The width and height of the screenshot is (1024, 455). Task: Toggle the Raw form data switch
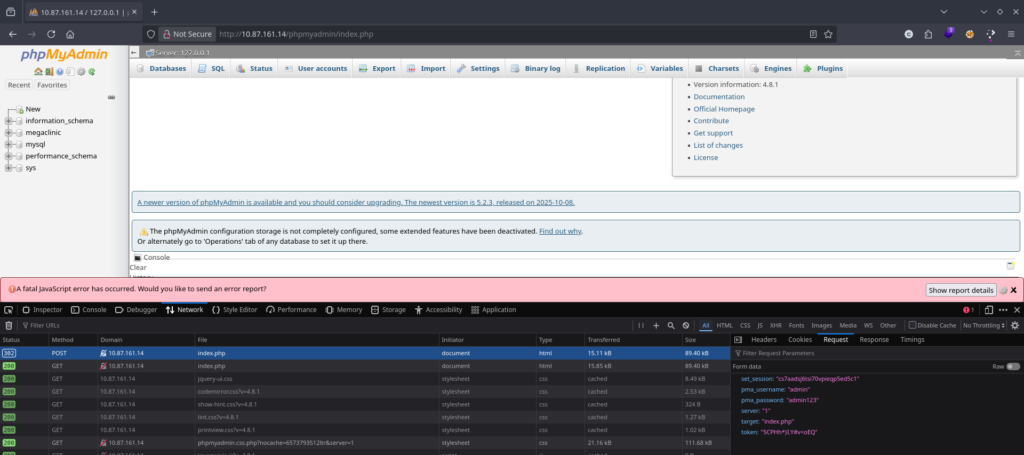click(1014, 367)
